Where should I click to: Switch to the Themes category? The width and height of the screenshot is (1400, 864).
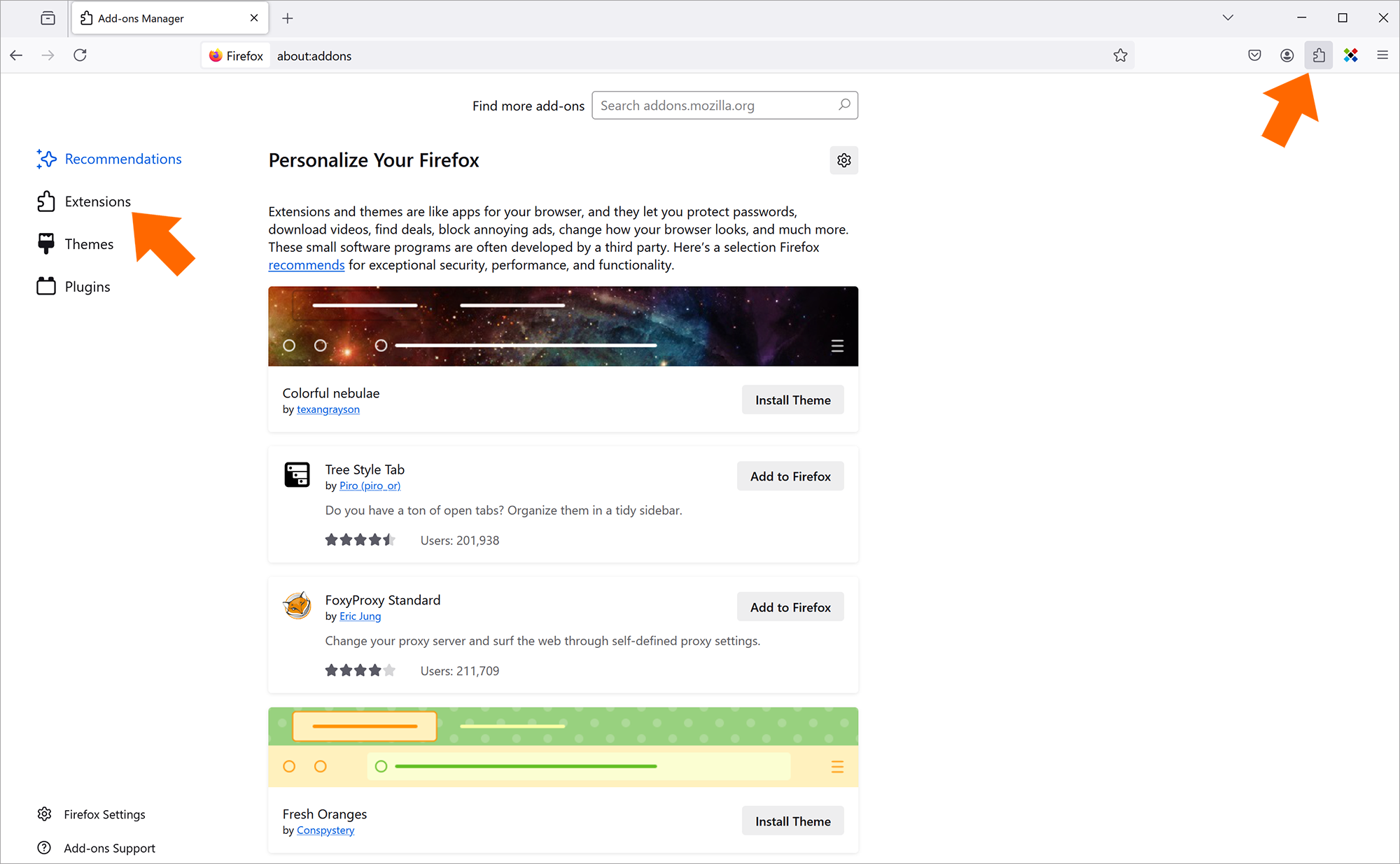click(76, 244)
